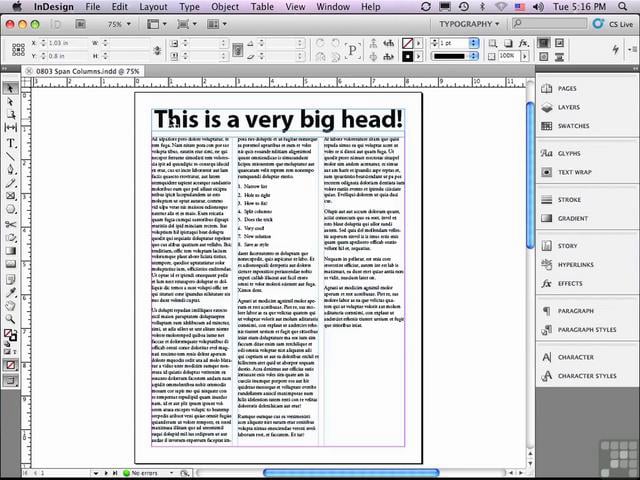Open the File menu
The width and height of the screenshot is (640, 480).
(93, 7)
